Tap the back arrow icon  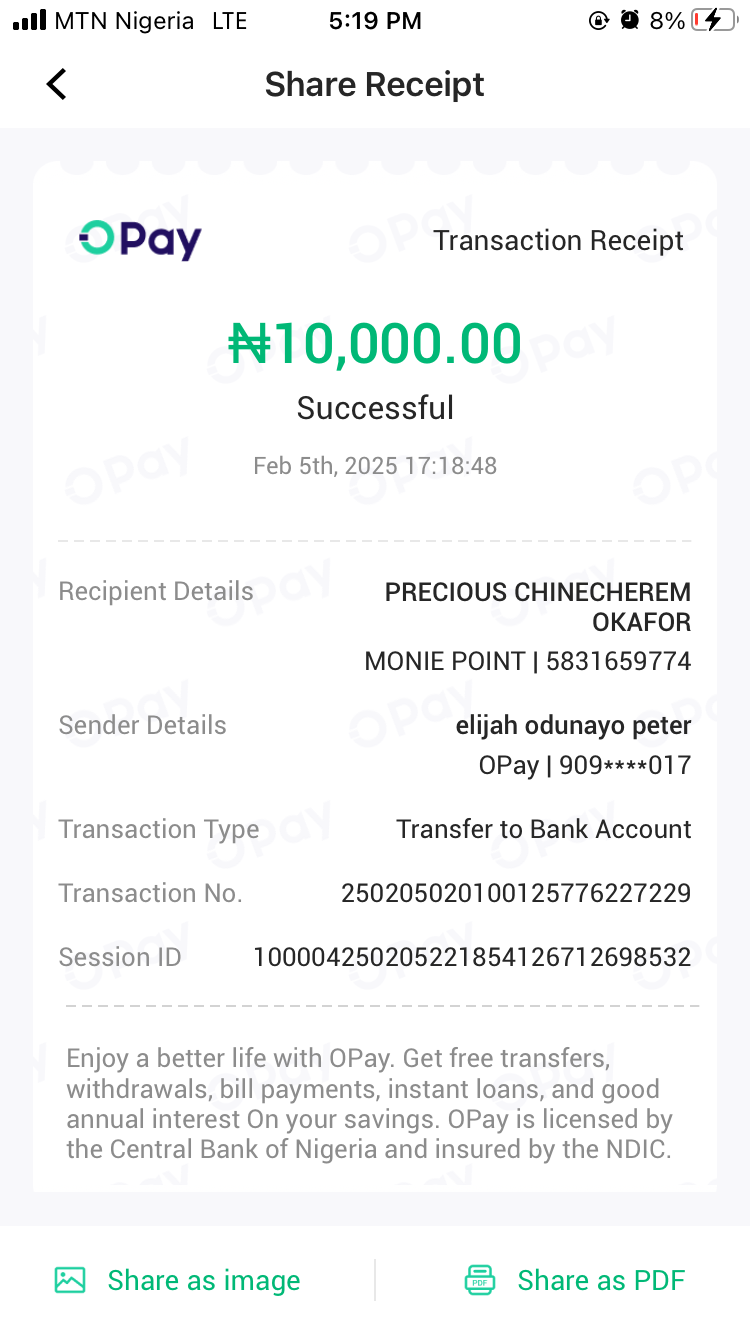tap(57, 85)
